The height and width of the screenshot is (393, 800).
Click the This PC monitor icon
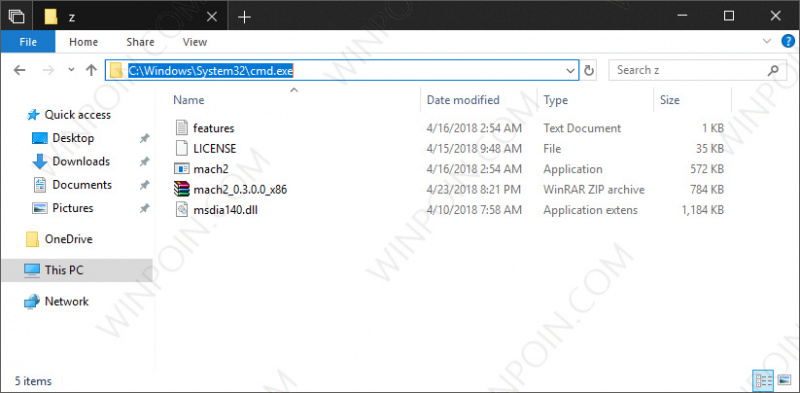pyautogui.click(x=32, y=270)
